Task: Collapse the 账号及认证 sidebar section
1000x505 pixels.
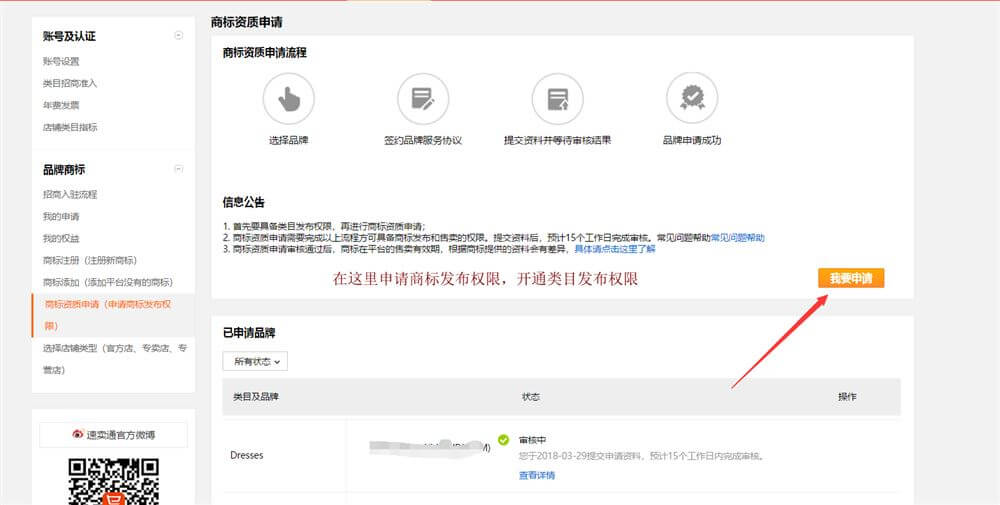Action: (179, 36)
